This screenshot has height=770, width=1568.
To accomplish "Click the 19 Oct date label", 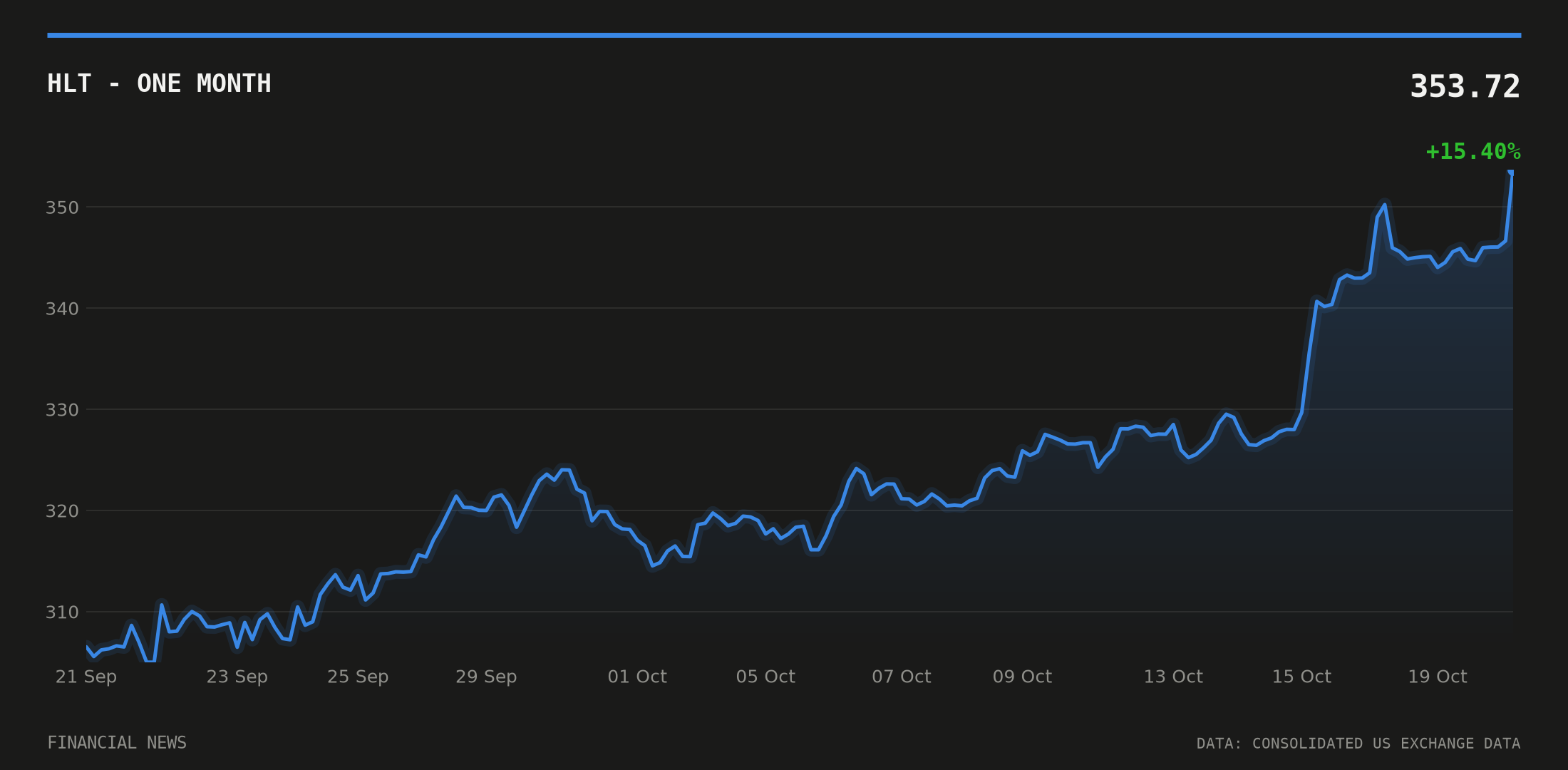I will [x=1438, y=677].
